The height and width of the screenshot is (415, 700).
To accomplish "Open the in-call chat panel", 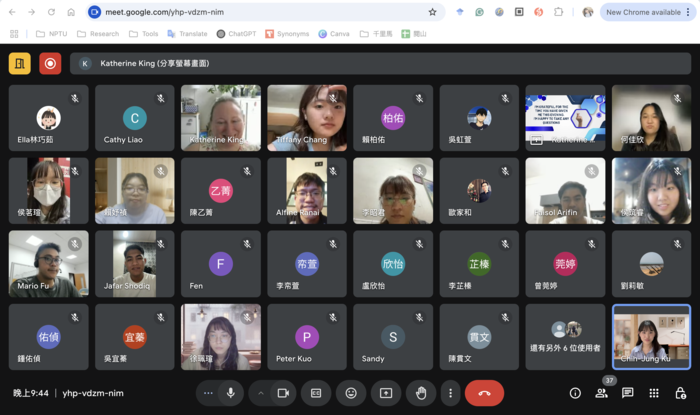I will click(x=628, y=393).
